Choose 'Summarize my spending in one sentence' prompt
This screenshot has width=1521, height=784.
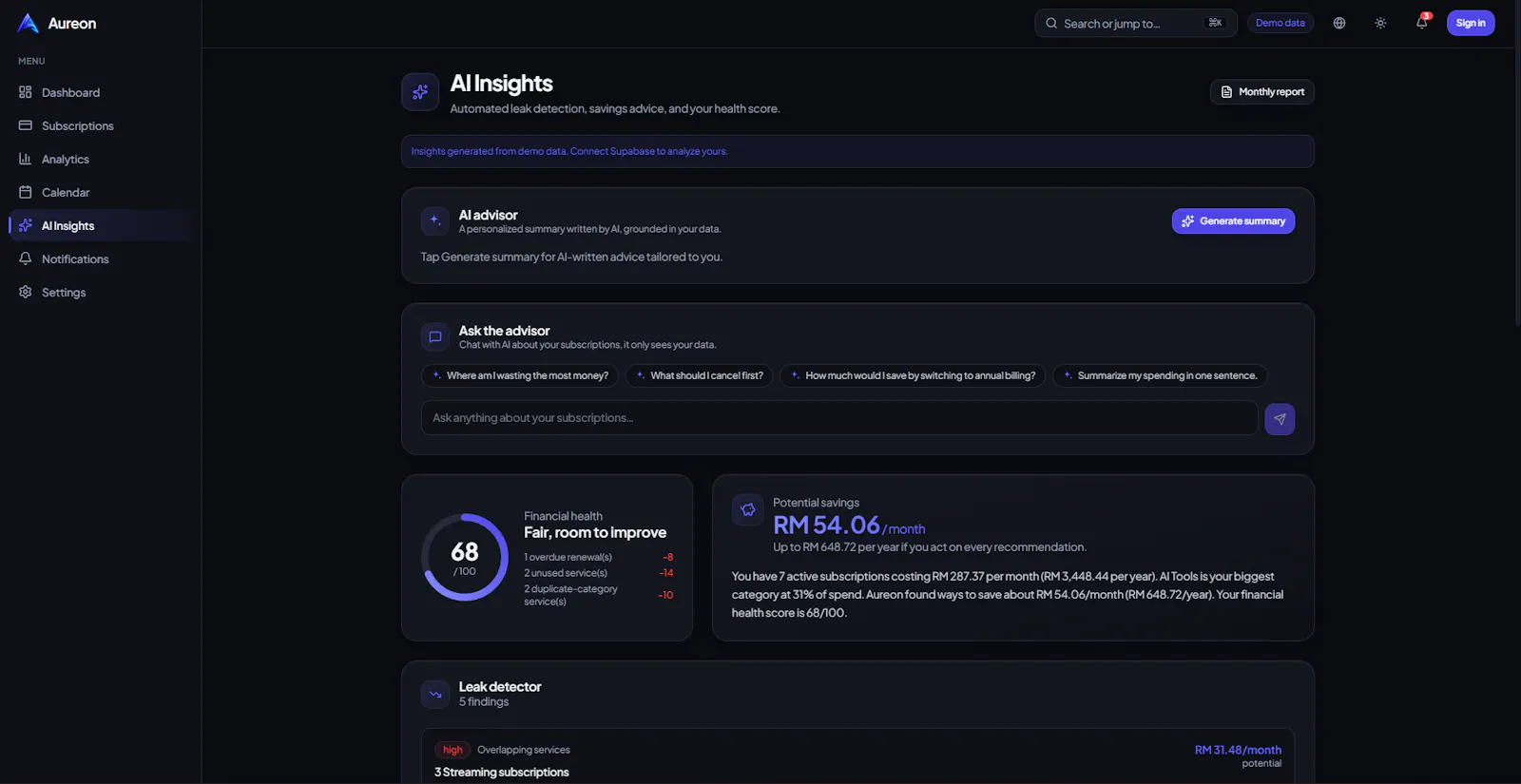1160,375
